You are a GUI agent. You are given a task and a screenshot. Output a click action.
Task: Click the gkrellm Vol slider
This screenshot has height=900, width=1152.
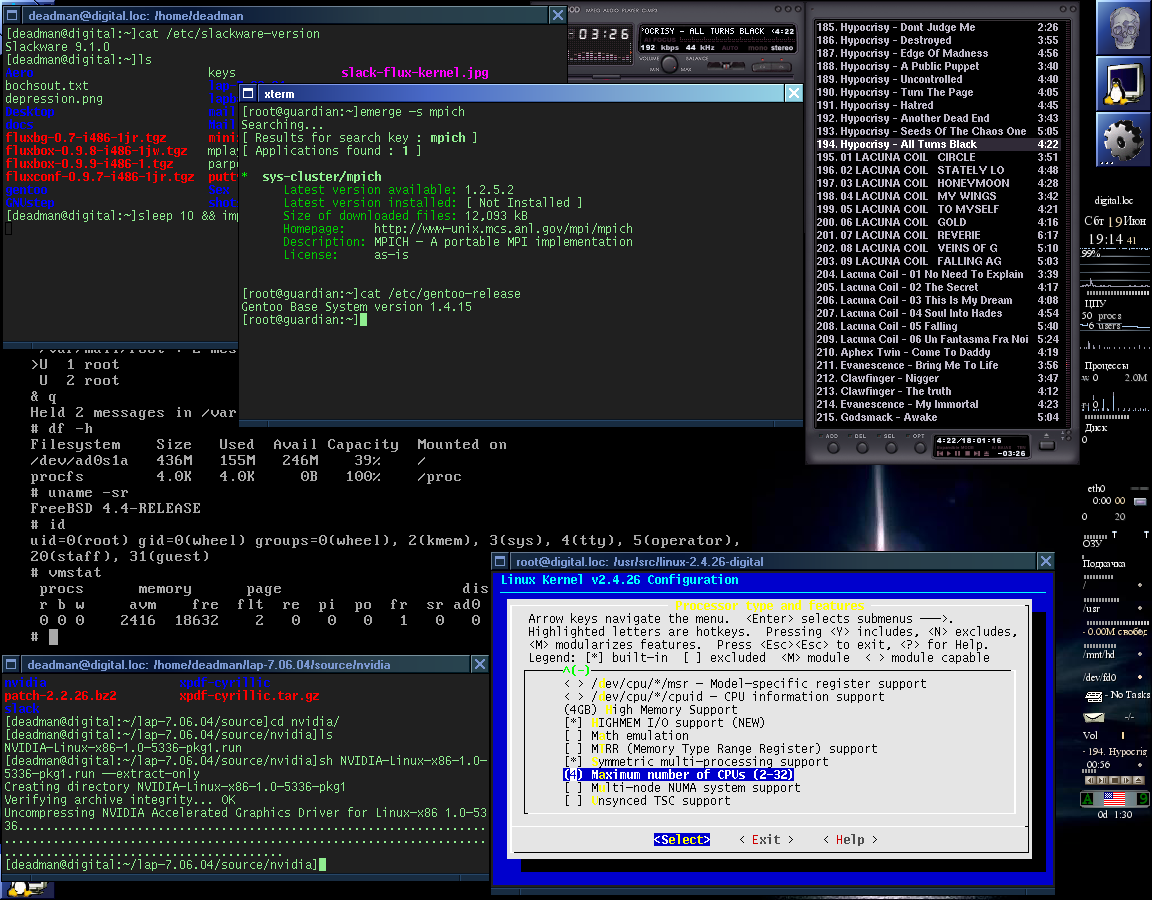click(x=1123, y=735)
